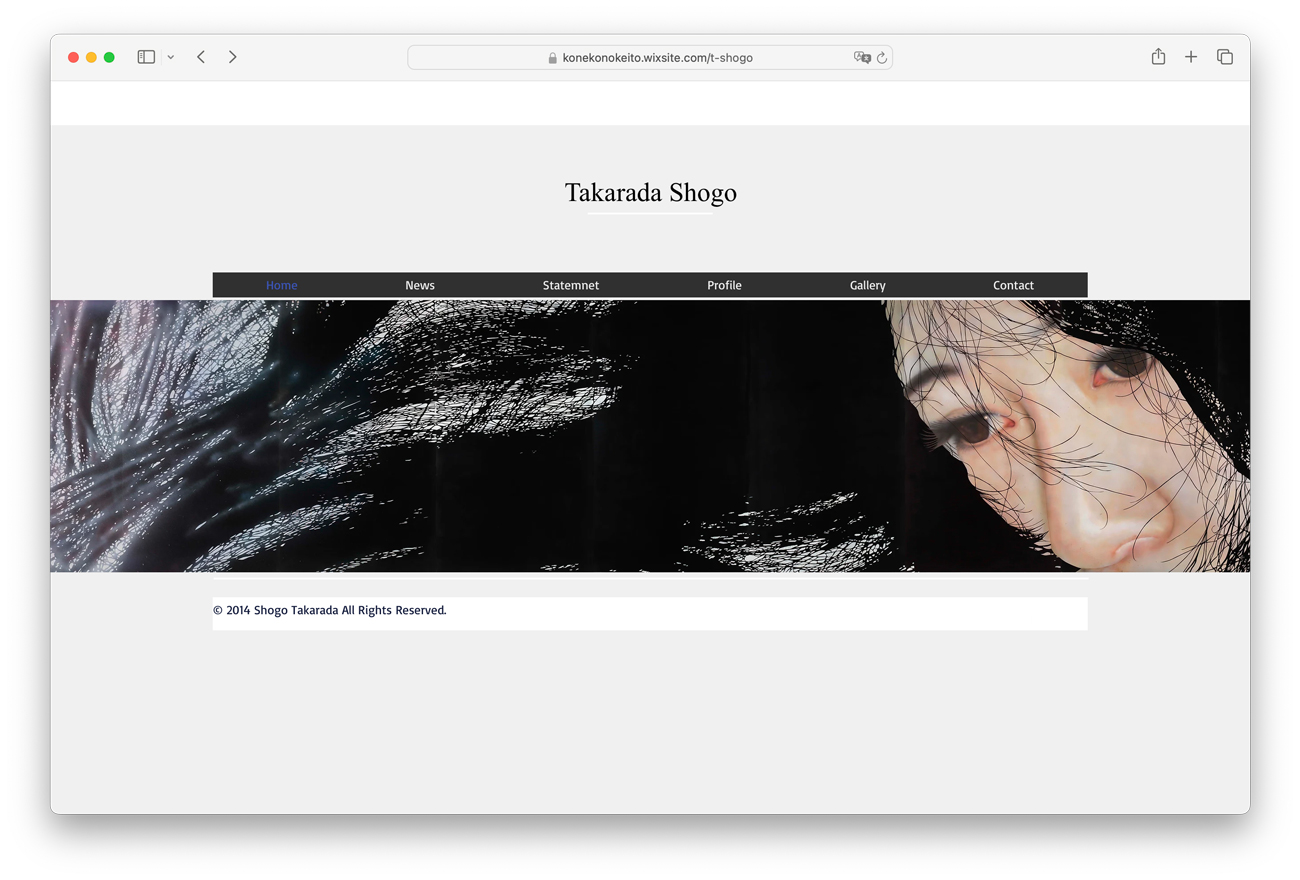Maximize the window with the green button
The height and width of the screenshot is (880, 1300).
(109, 57)
